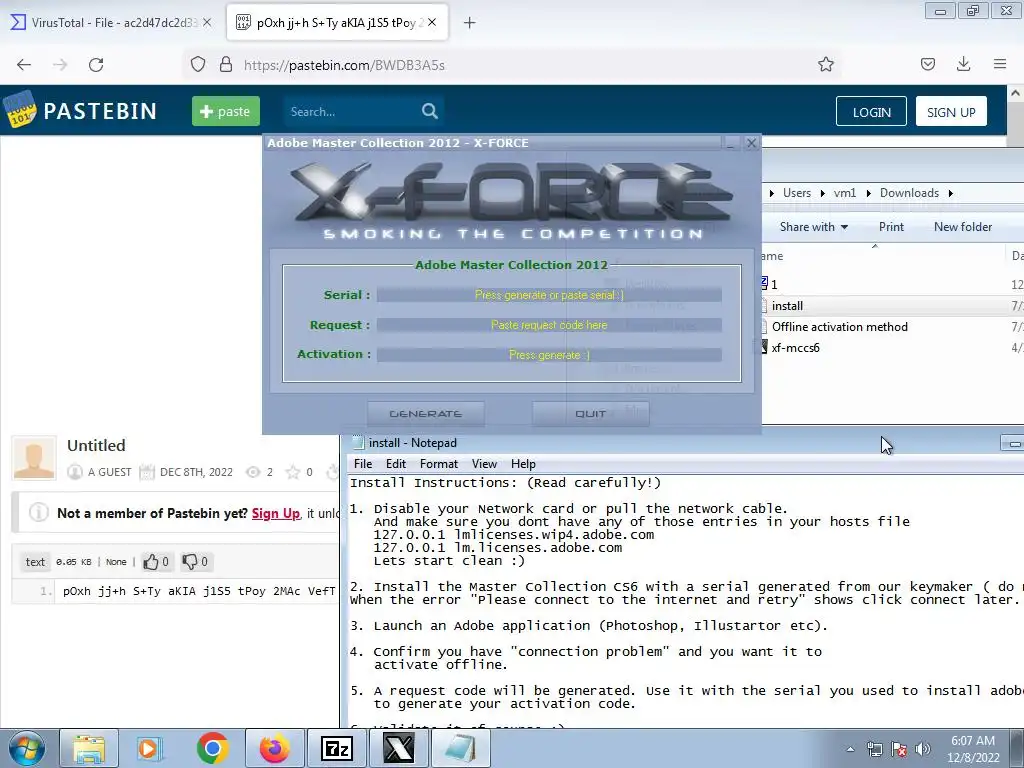This screenshot has height=768, width=1024.
Task: Open Windows Explorer from the taskbar
Action: pyautogui.click(x=89, y=748)
